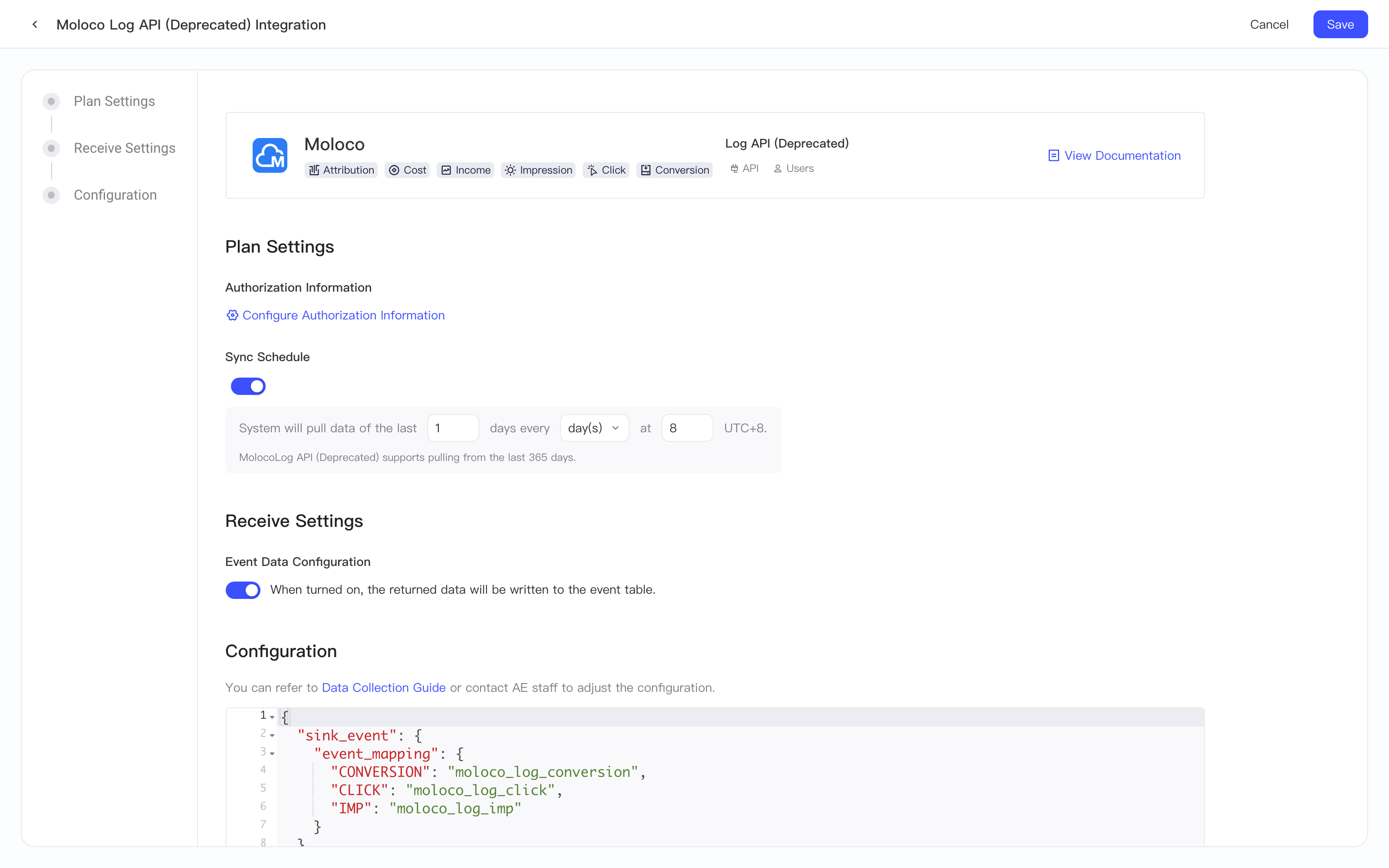This screenshot has height=868, width=1389.
Task: Jump to Receive Settings step in sidebar
Action: coord(125,148)
